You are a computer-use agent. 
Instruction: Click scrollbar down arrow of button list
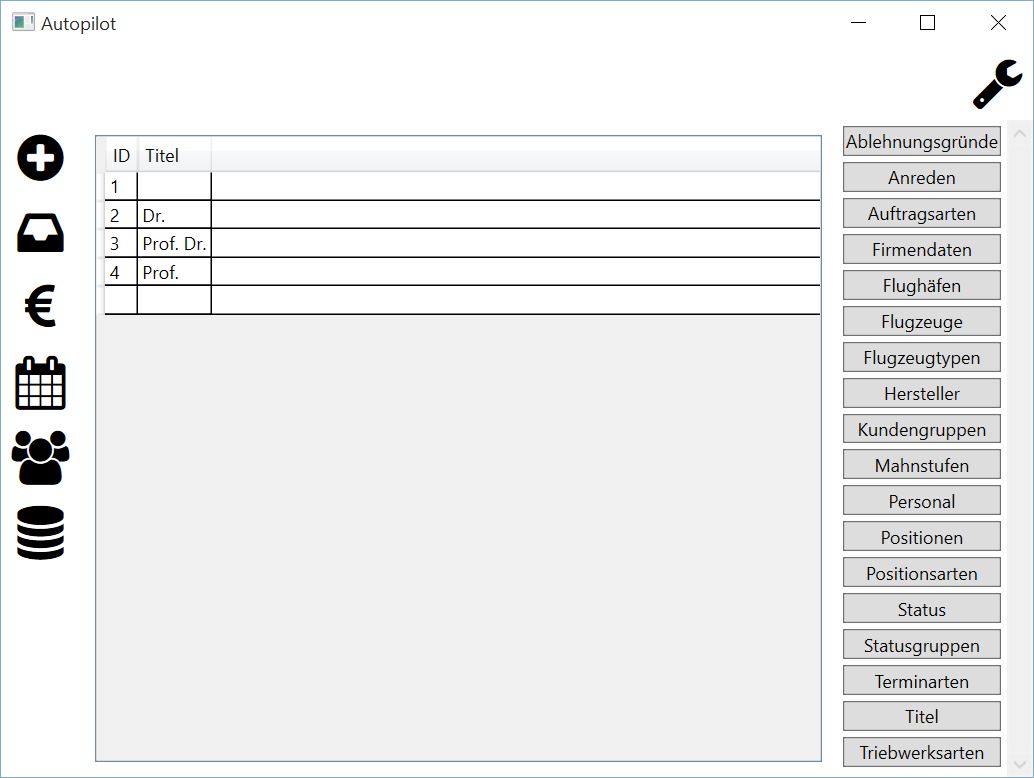(x=1019, y=764)
